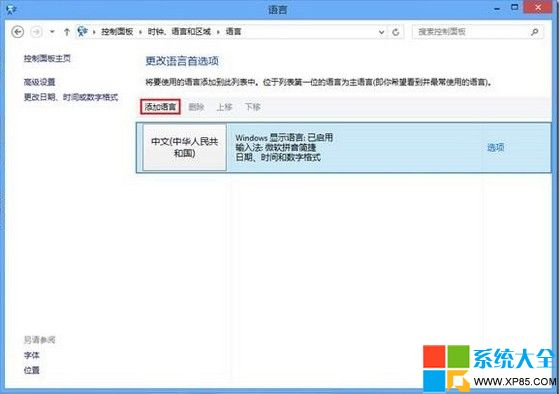Screen dimensions: 559x394
Task: Click text 日期、时间和数字格式 in language row
Action: pos(278,157)
